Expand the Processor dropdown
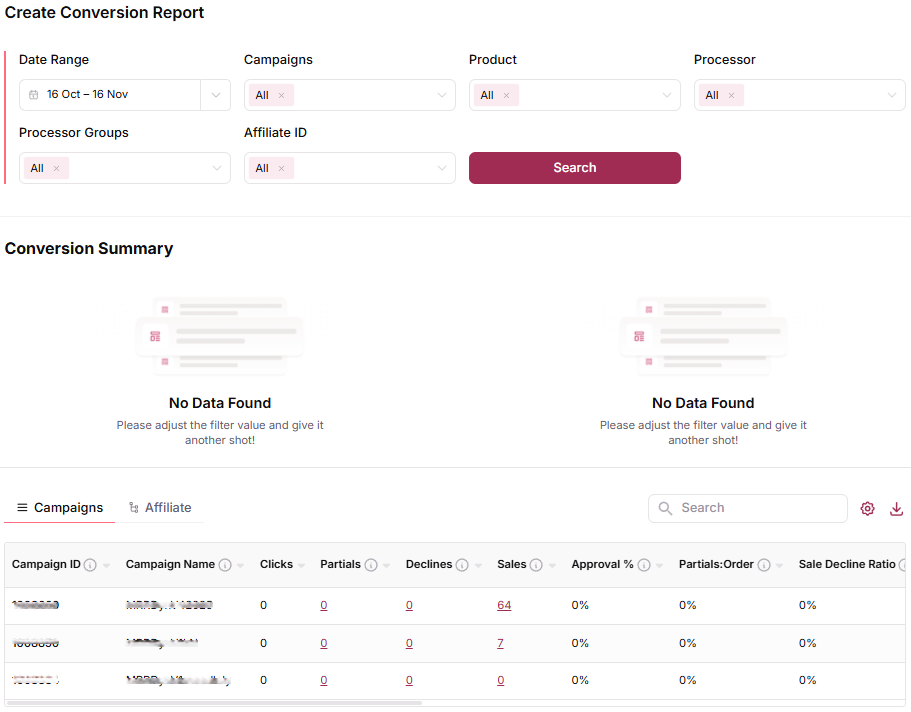 tap(892, 95)
